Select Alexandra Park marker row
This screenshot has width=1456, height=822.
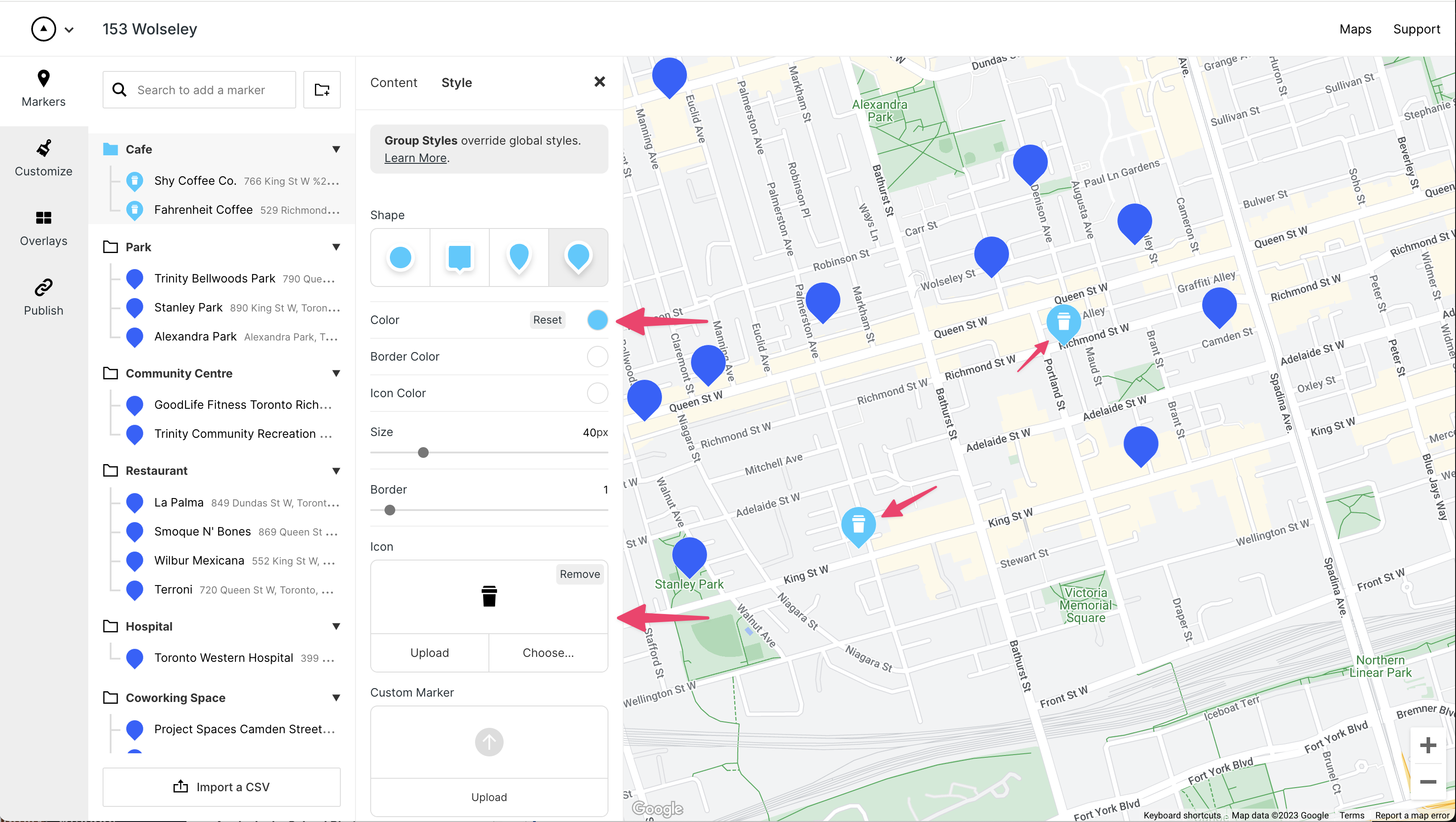click(x=233, y=337)
